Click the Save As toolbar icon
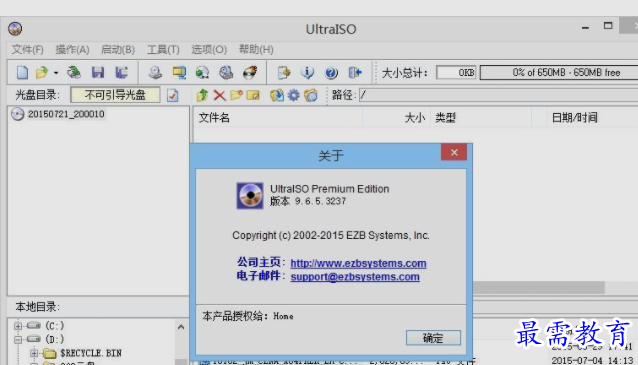 121,73
